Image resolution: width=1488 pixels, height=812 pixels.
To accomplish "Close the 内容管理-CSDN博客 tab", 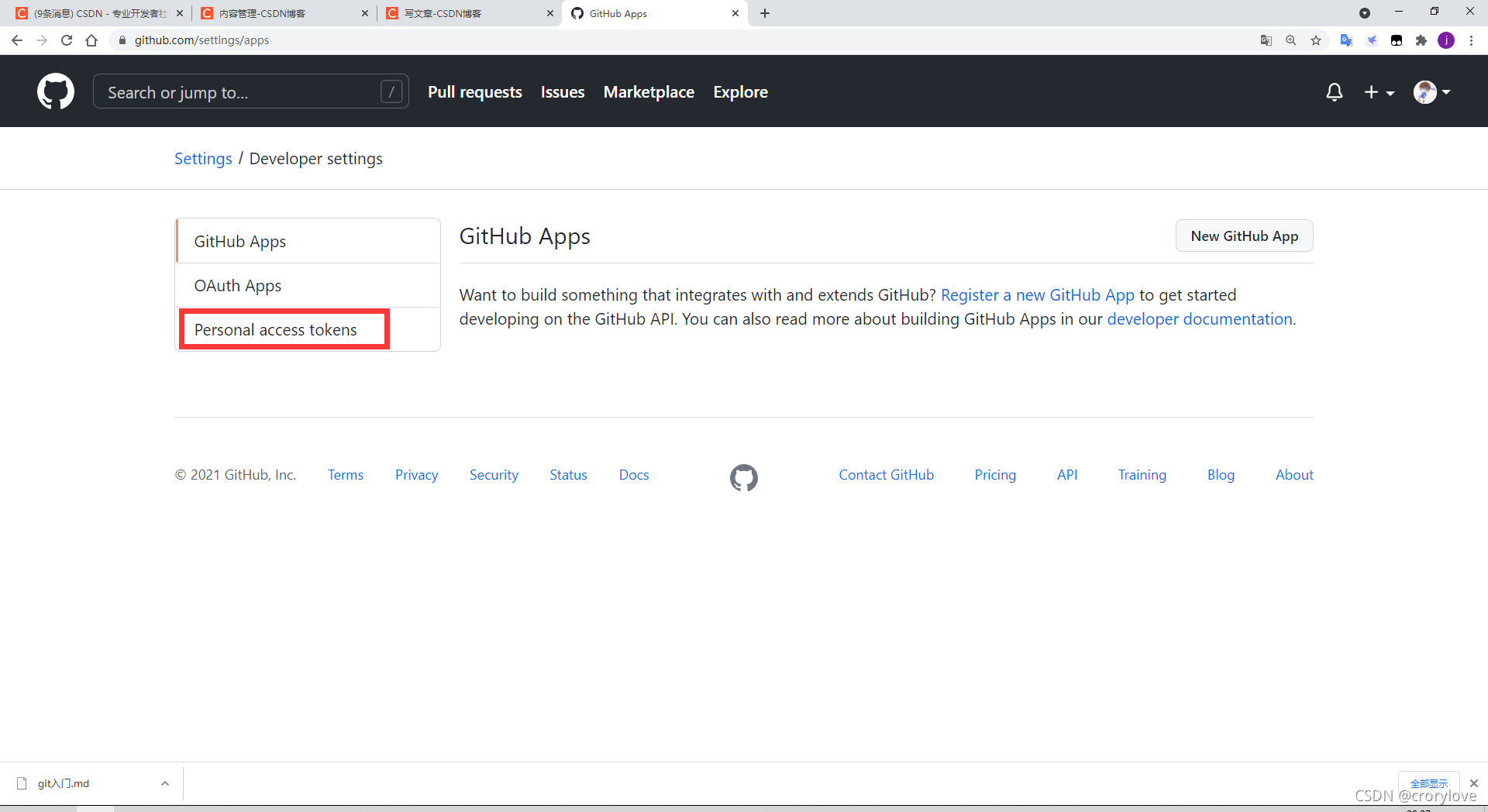I will 364,13.
